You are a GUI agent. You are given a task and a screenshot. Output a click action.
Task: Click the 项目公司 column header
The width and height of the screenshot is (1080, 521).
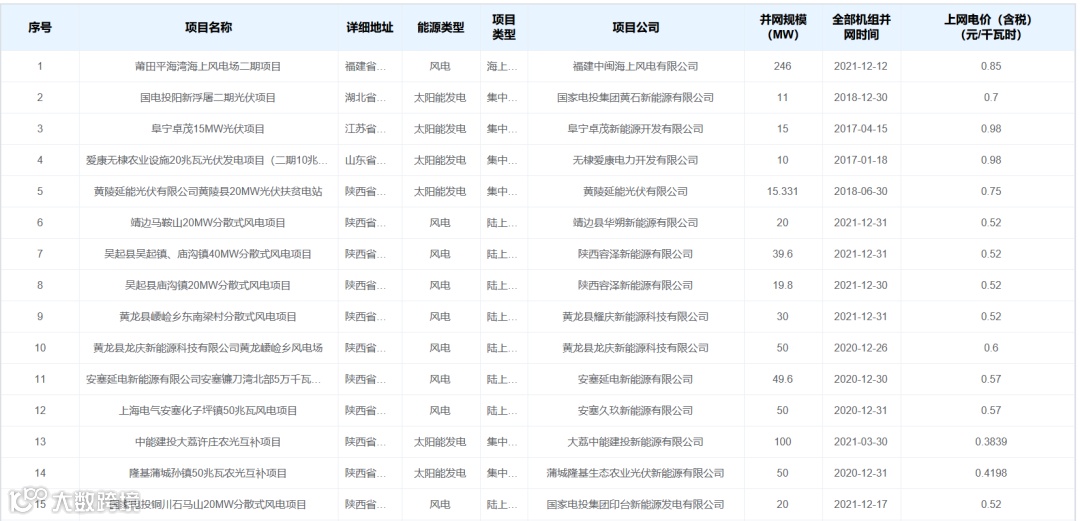pyautogui.click(x=636, y=28)
